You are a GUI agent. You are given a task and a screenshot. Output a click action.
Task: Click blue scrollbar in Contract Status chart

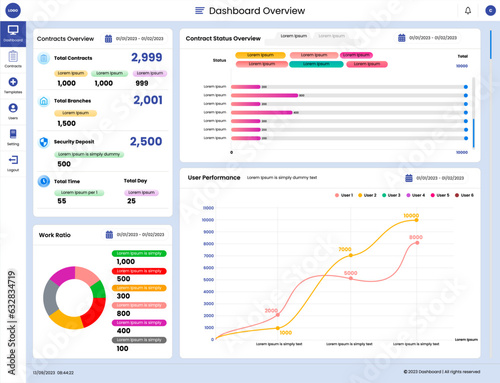(x=473, y=133)
